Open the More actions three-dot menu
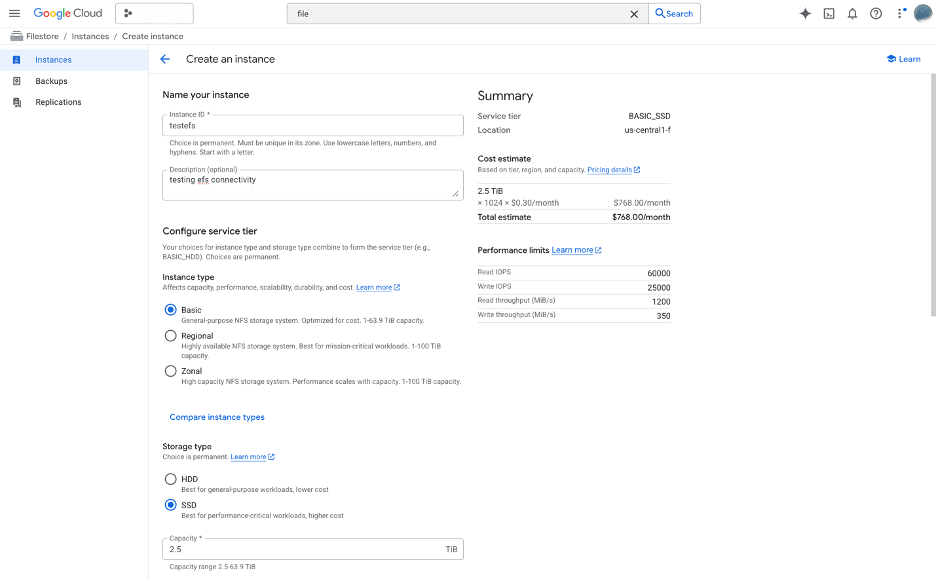936x582 pixels. [899, 13]
